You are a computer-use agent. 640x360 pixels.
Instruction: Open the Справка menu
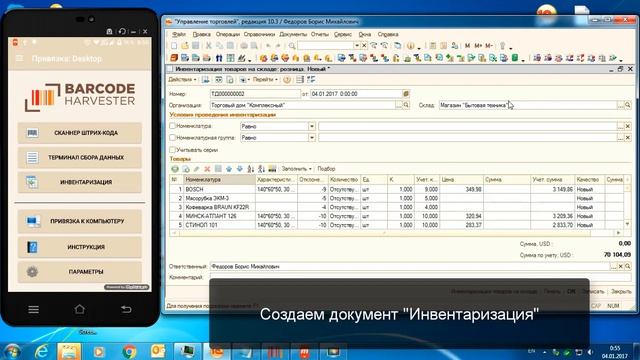(x=388, y=34)
